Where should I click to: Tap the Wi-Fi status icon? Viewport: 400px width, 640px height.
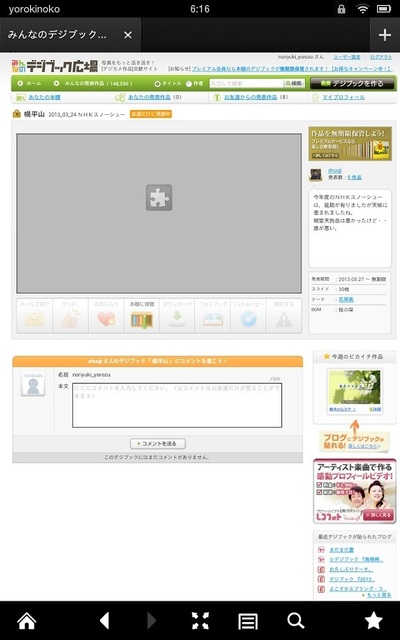tap(362, 9)
